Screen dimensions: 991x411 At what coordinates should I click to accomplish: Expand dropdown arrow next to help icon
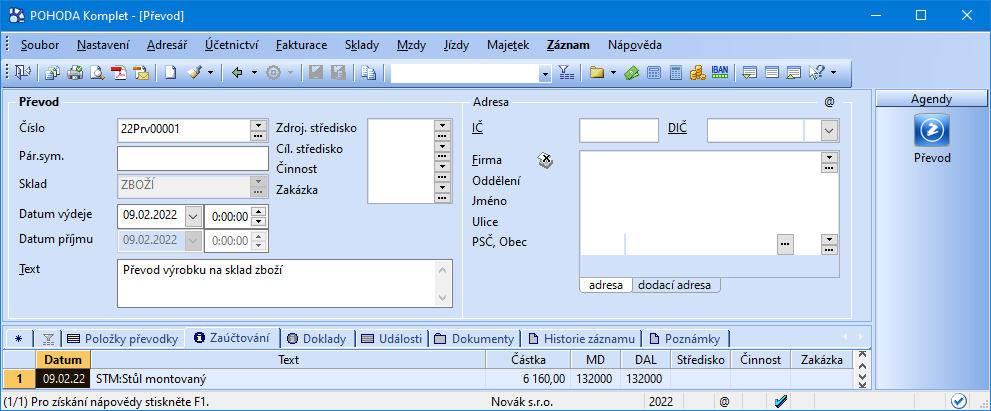[833, 73]
